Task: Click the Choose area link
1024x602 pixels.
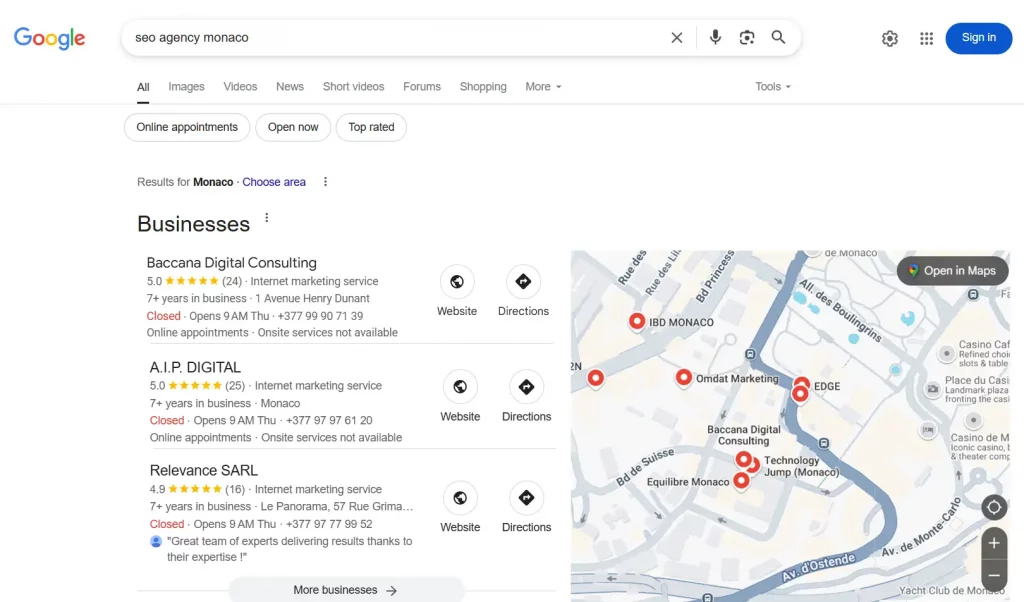Action: [274, 182]
